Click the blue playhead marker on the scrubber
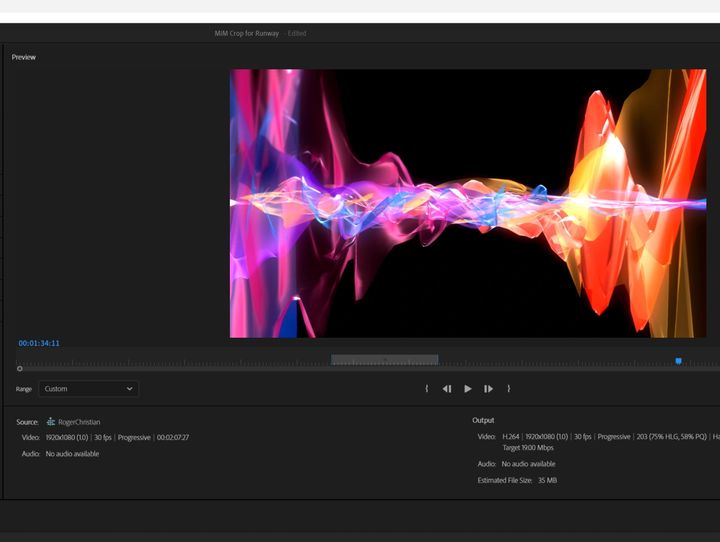 coord(678,361)
